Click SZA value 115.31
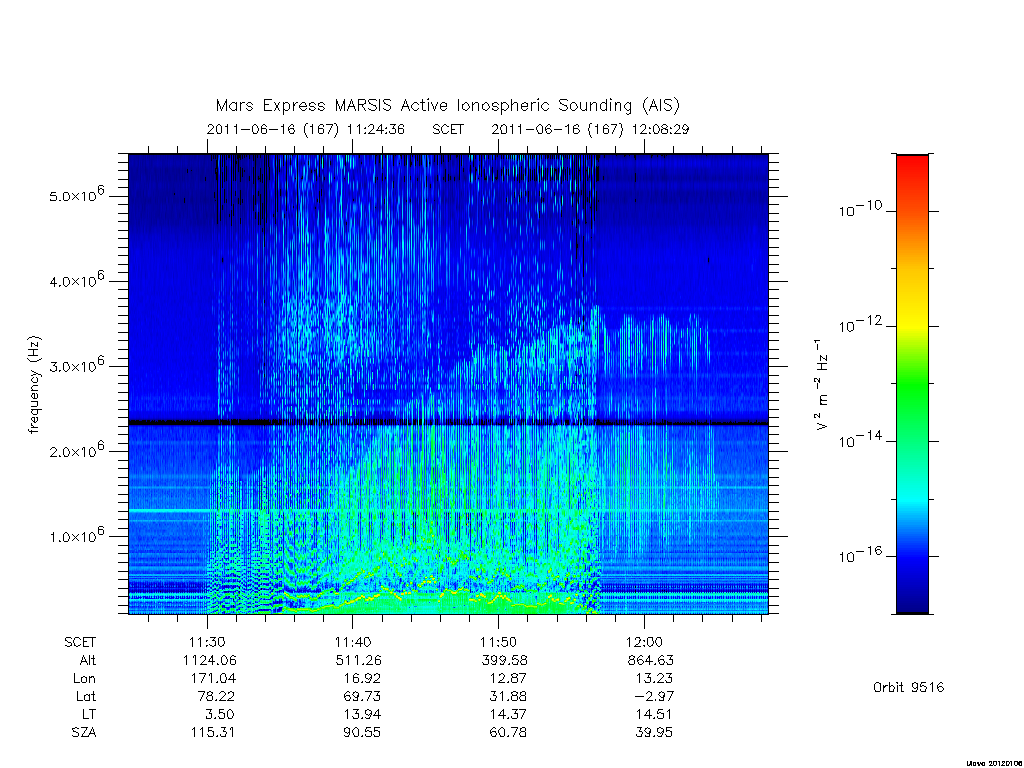 coord(212,733)
